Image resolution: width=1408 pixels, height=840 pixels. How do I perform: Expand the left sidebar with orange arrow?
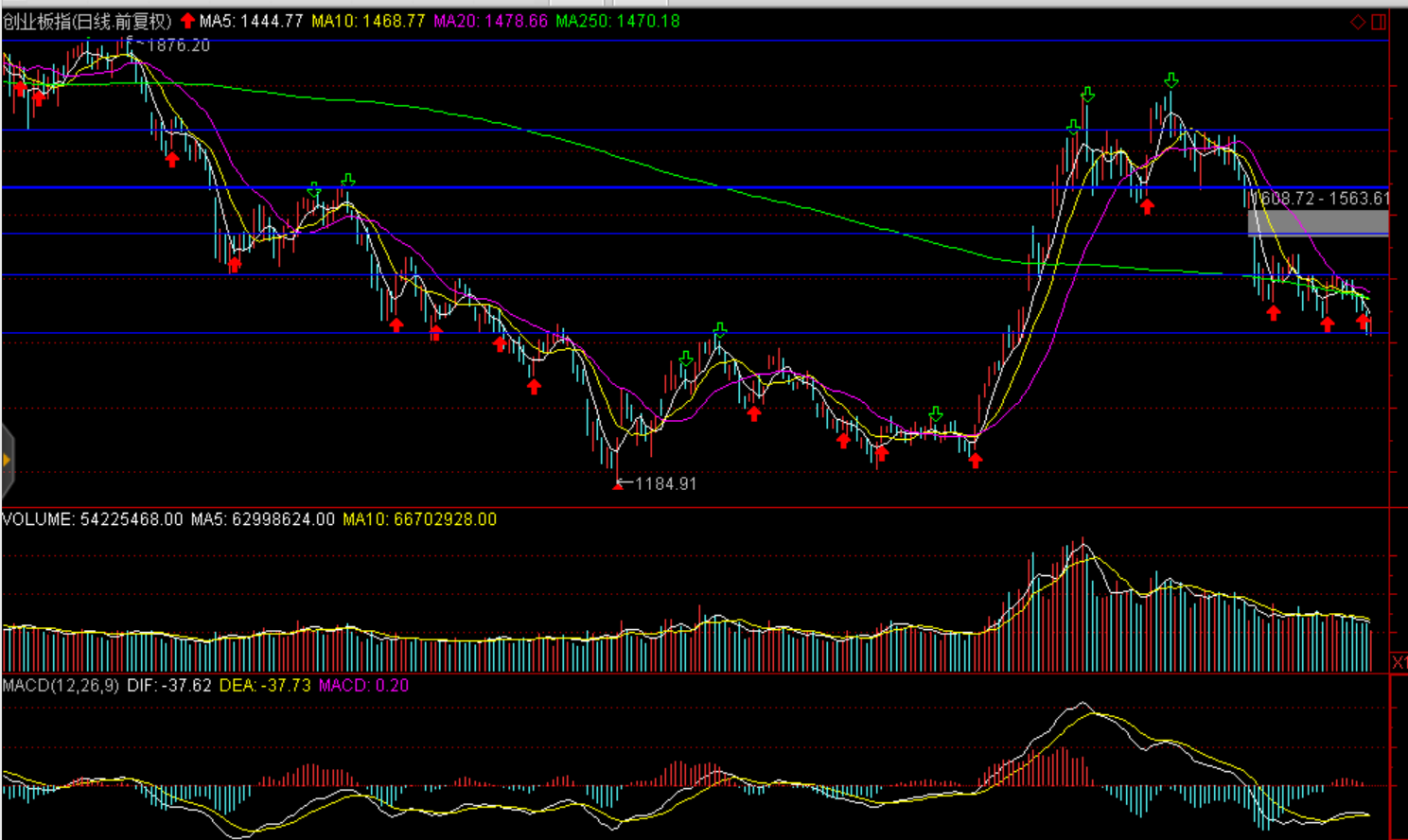point(7,461)
